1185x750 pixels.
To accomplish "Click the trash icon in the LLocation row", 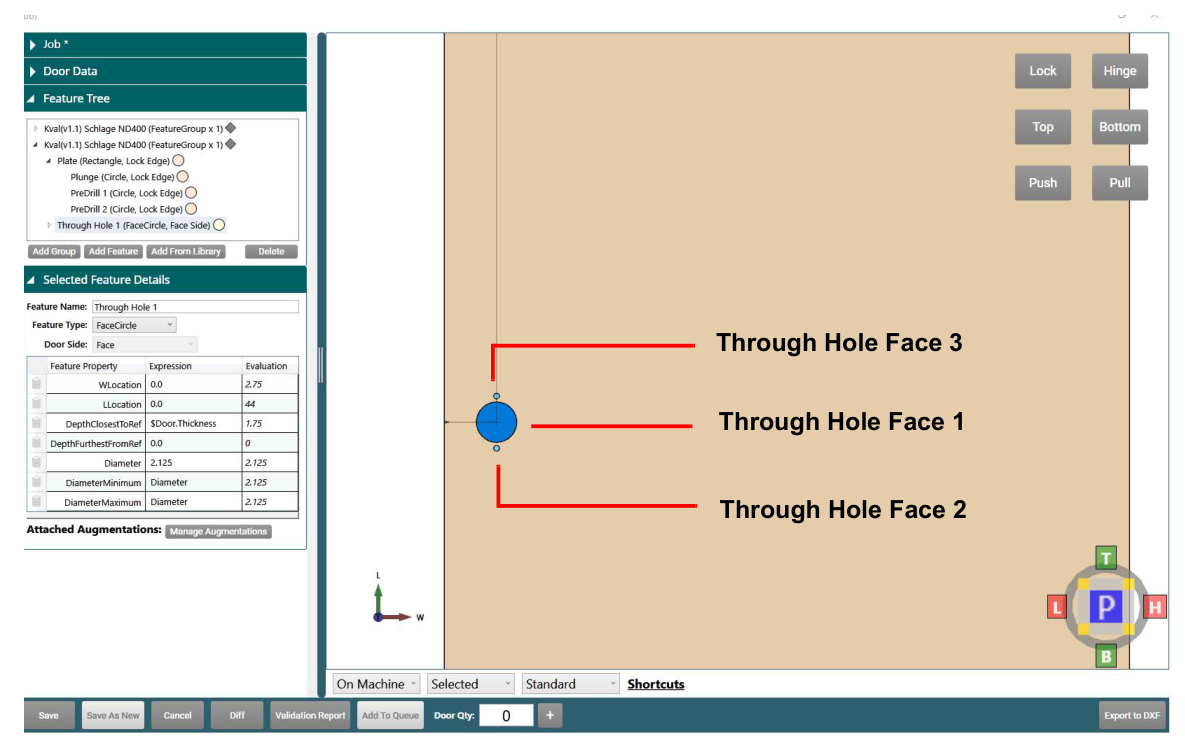I will coord(36,404).
